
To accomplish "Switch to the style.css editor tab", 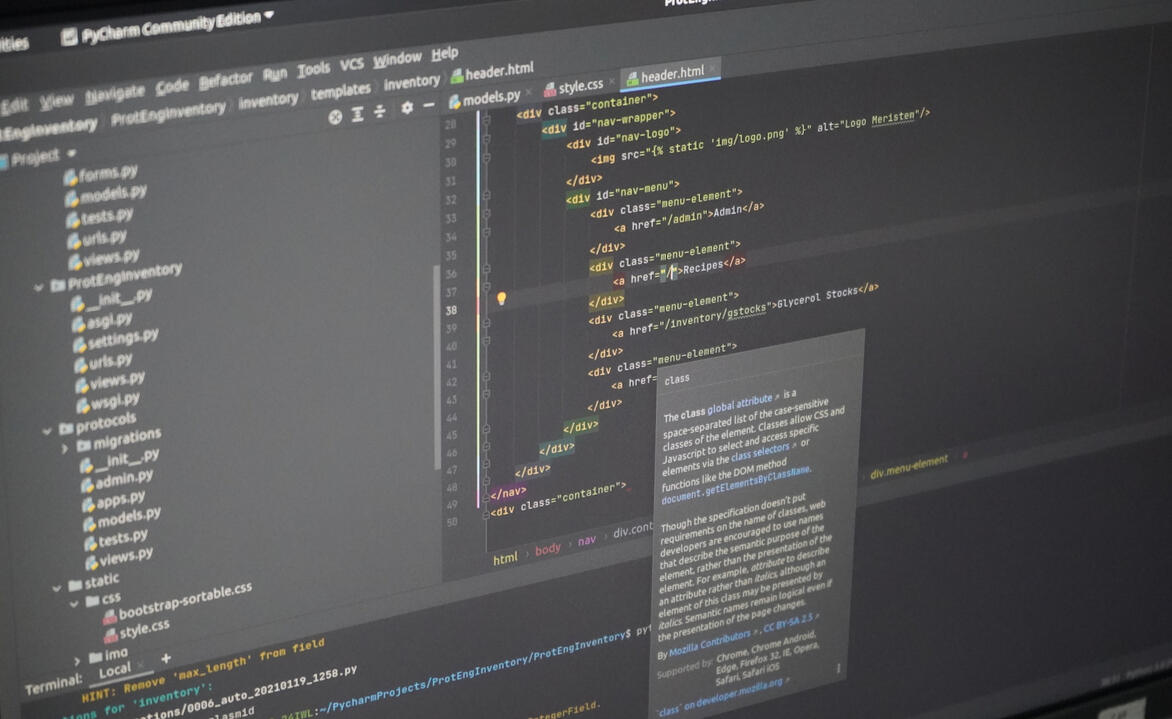I will [x=580, y=86].
